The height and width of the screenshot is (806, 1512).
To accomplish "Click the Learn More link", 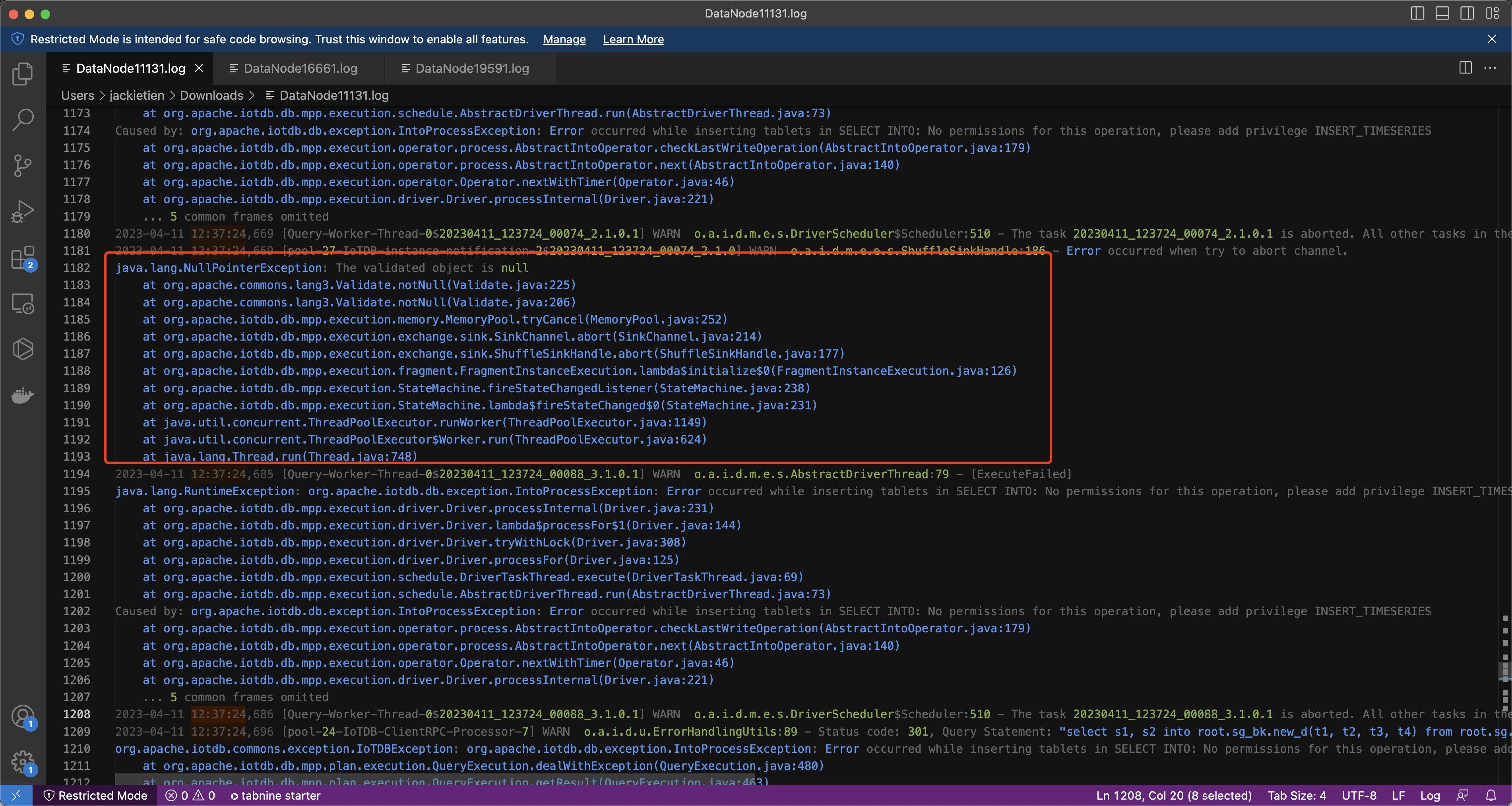I will click(633, 39).
